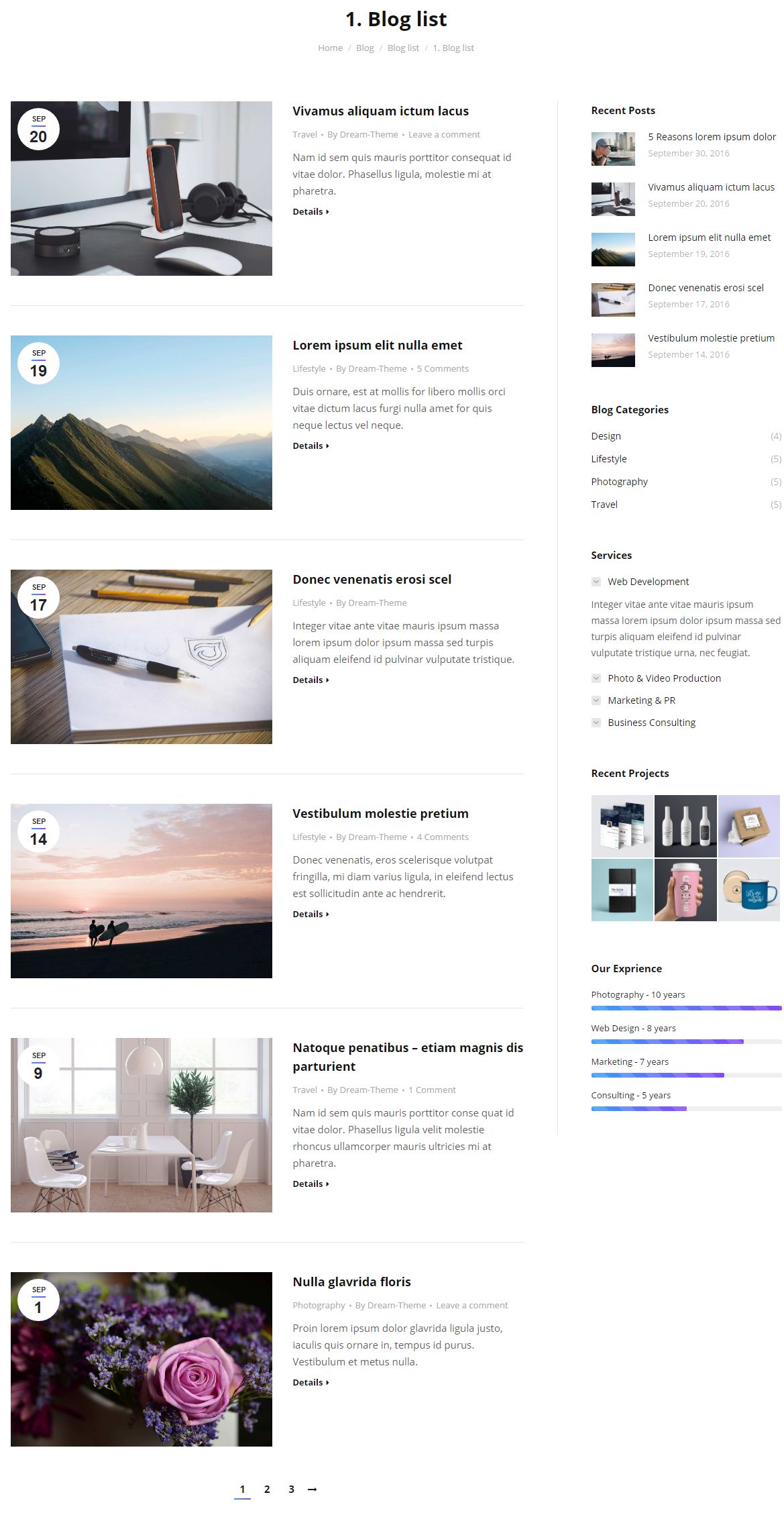The height and width of the screenshot is (1513, 784).
Task: Open the pink rose post image
Action: pyautogui.click(x=142, y=1359)
